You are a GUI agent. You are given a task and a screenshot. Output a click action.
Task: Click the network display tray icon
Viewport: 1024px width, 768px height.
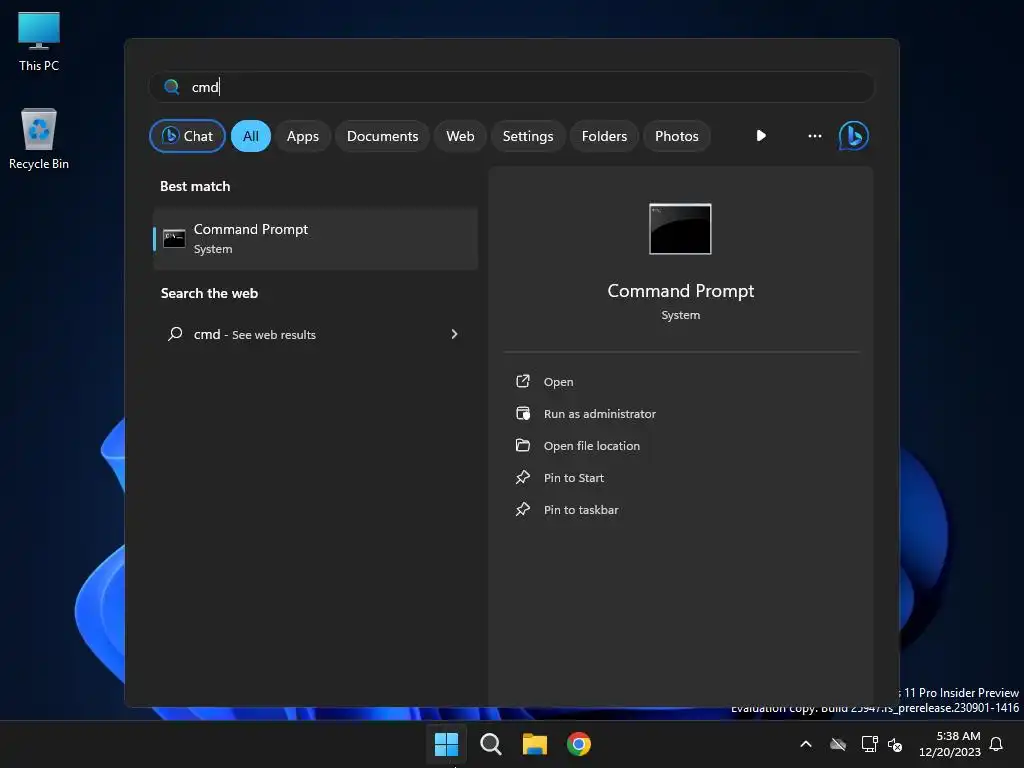click(869, 744)
